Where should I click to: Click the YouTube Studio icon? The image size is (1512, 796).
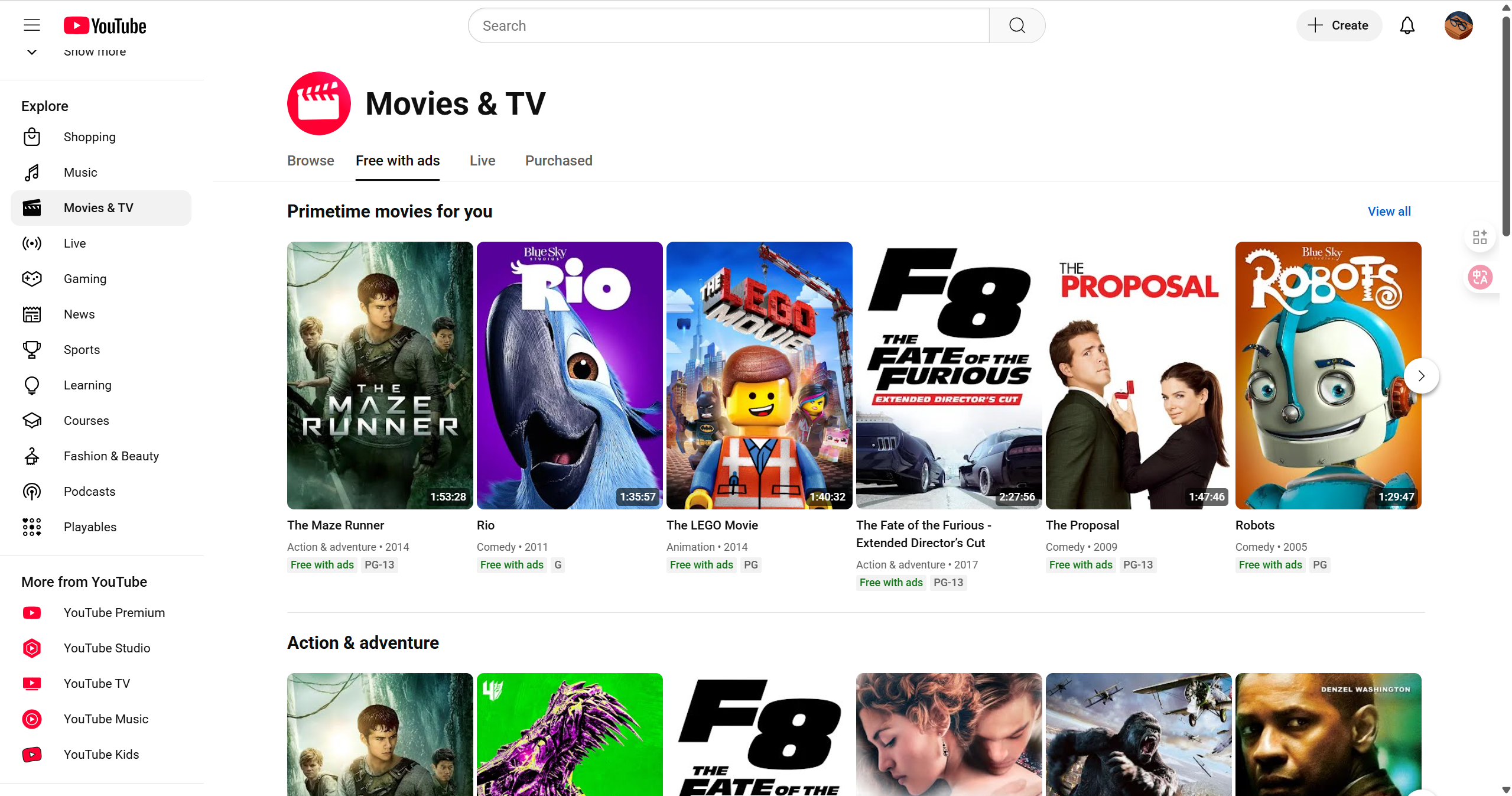pos(32,648)
